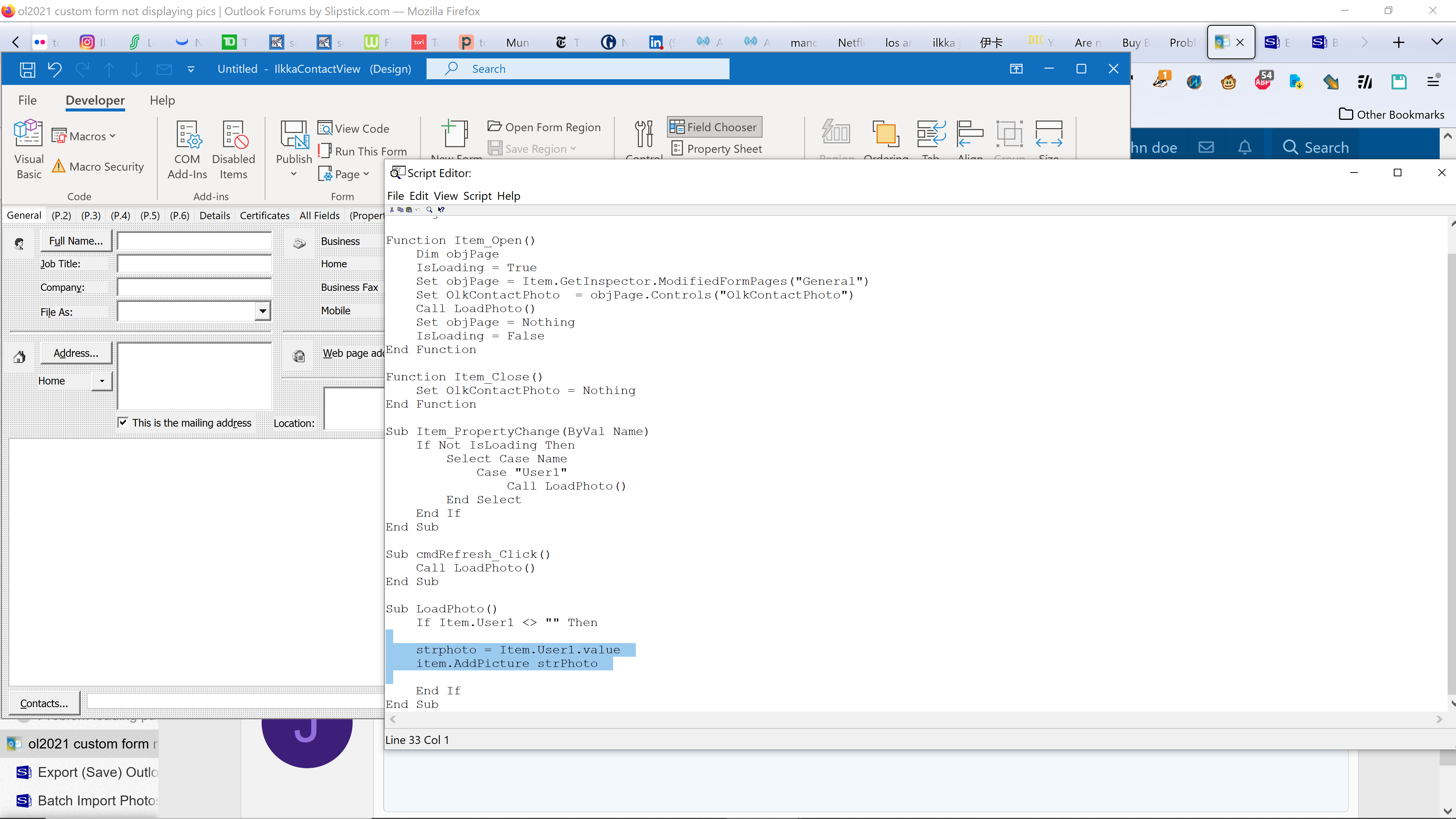Click the Find icon in Script Editor toolbar
The image size is (1456, 819).
click(429, 210)
